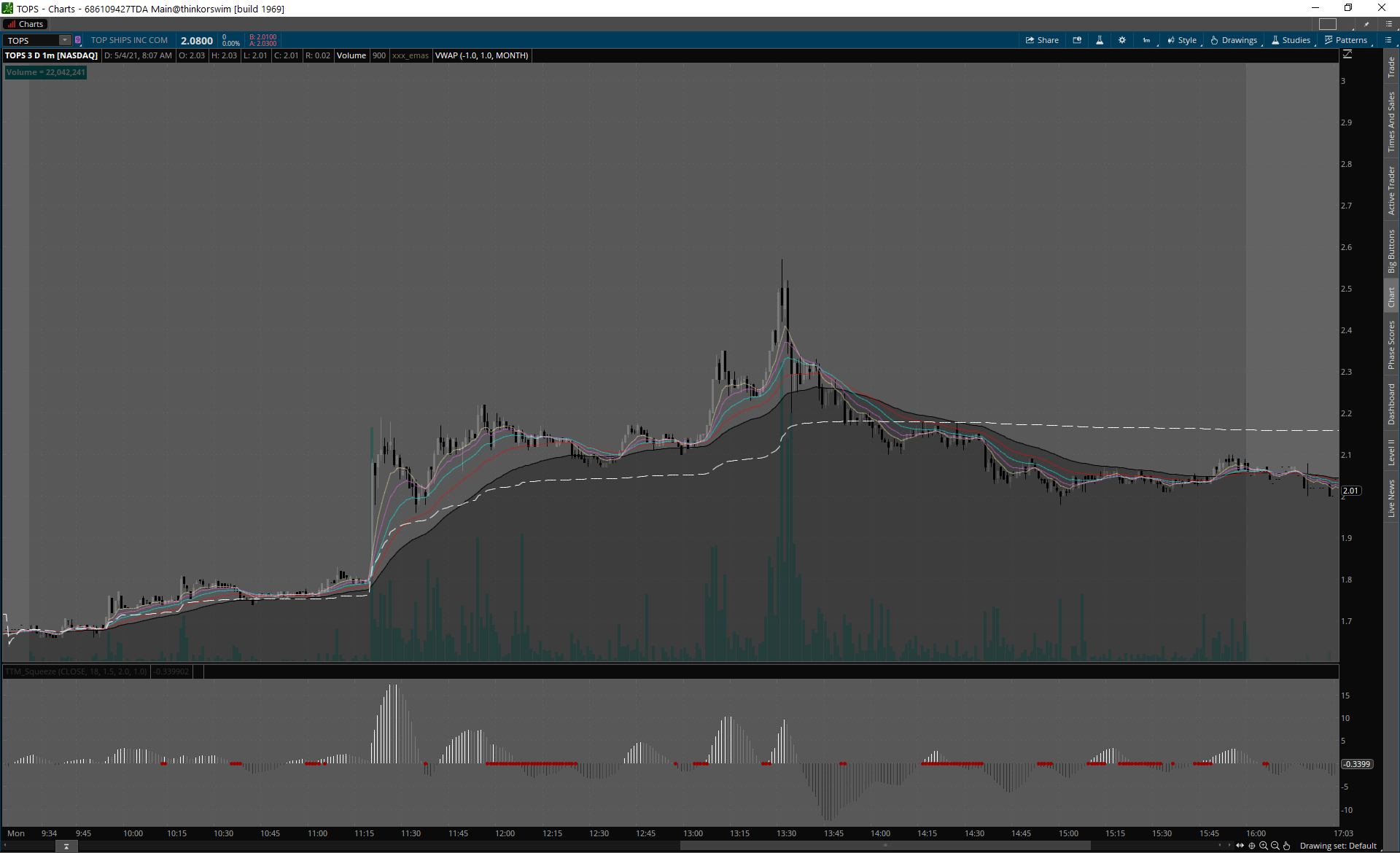Click the flask Edit Studies icon
The width and height of the screenshot is (1400, 853).
pyautogui.click(x=1100, y=40)
